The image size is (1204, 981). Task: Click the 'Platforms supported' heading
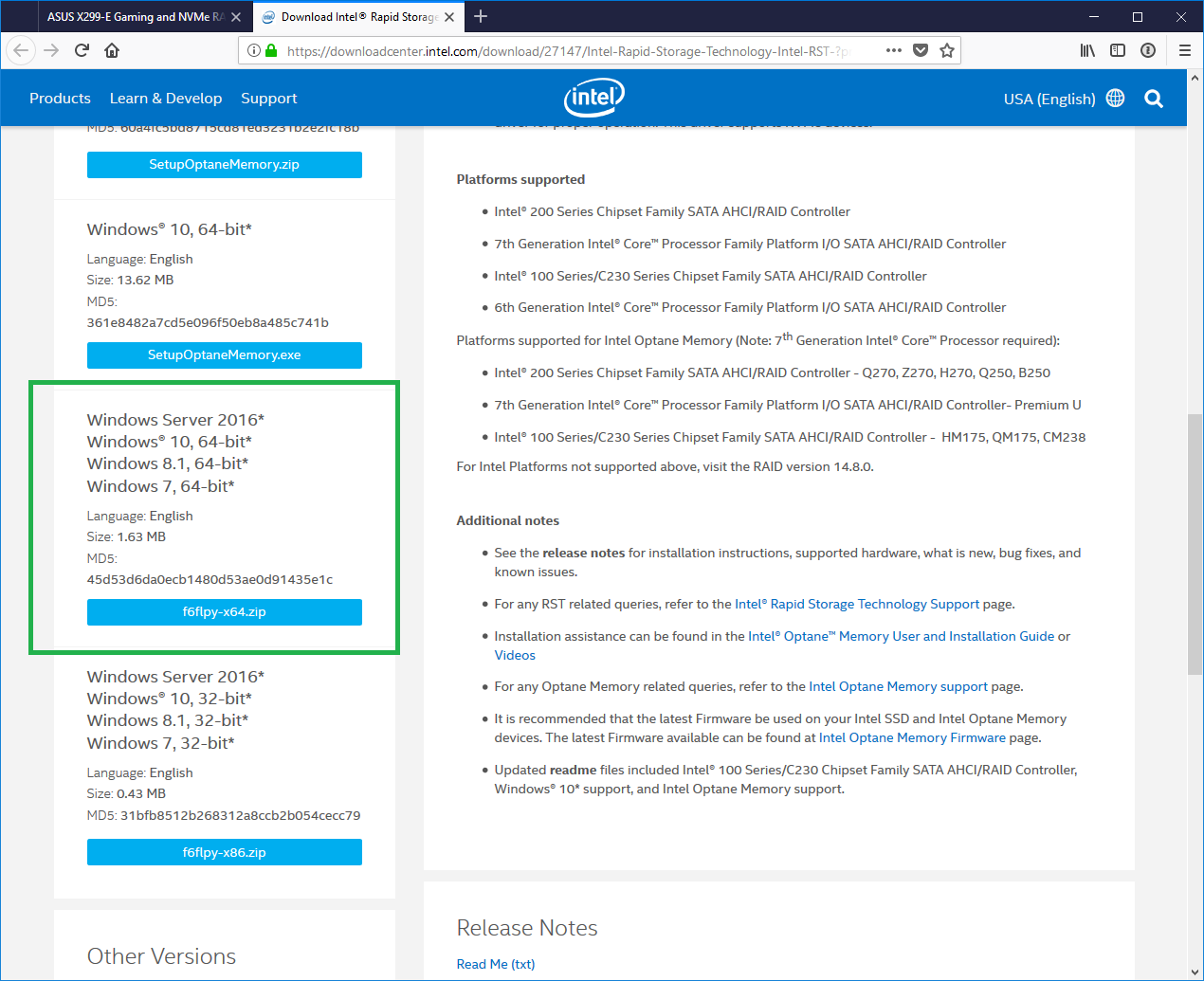pos(520,179)
